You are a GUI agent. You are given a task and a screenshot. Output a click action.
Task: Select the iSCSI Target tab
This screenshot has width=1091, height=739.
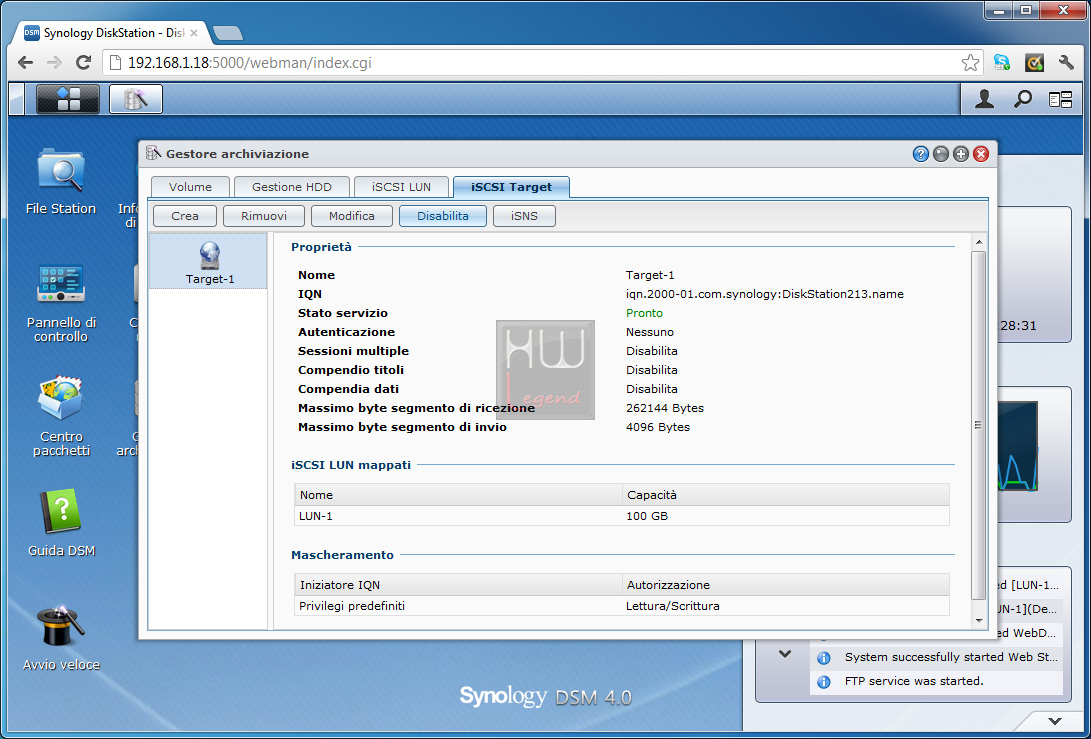pos(511,186)
